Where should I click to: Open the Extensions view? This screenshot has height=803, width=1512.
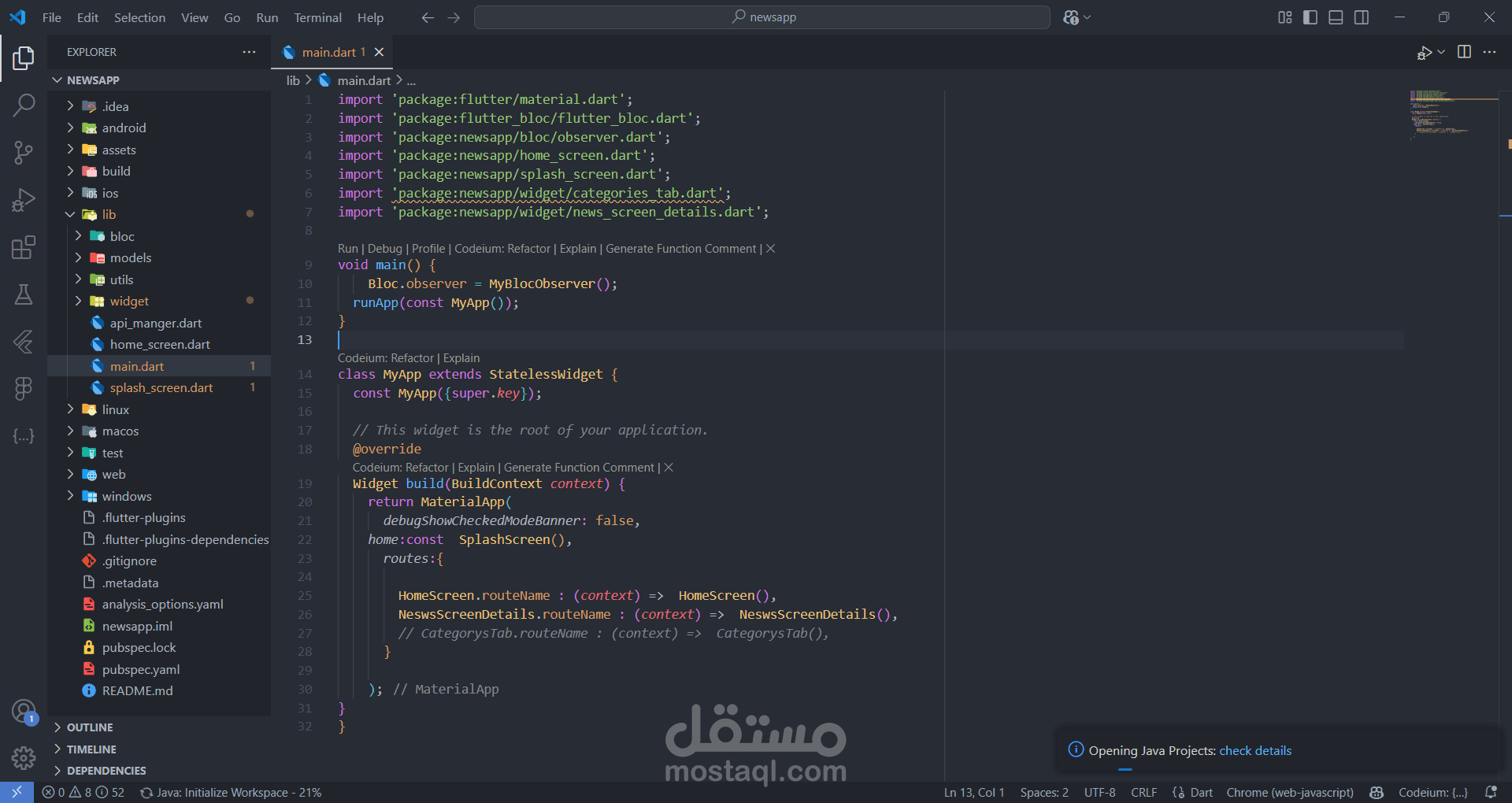pyautogui.click(x=24, y=247)
